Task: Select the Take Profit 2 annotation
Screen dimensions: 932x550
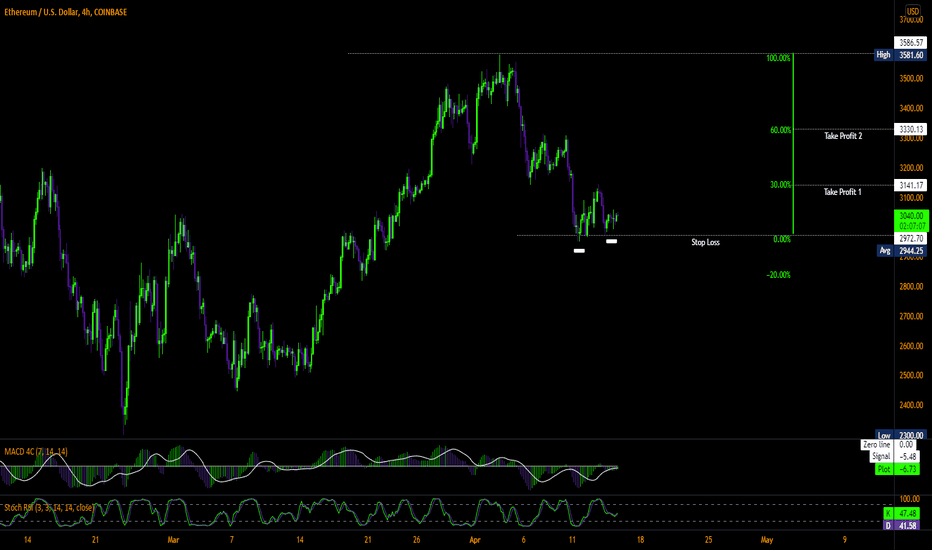Action: click(843, 136)
